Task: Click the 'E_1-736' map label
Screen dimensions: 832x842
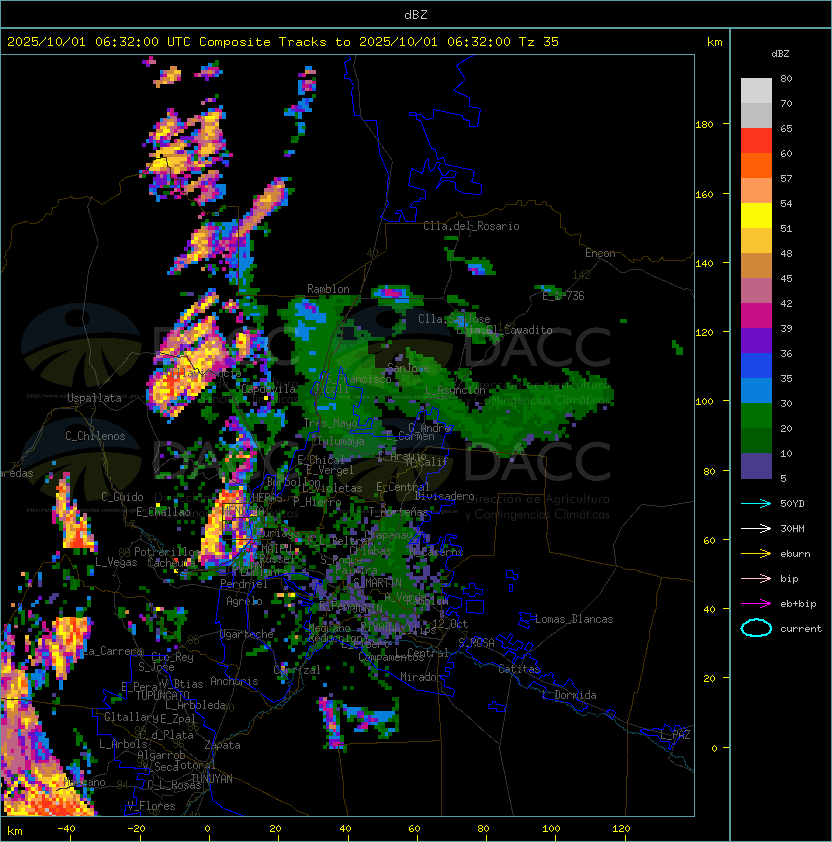Action: [x=563, y=296]
